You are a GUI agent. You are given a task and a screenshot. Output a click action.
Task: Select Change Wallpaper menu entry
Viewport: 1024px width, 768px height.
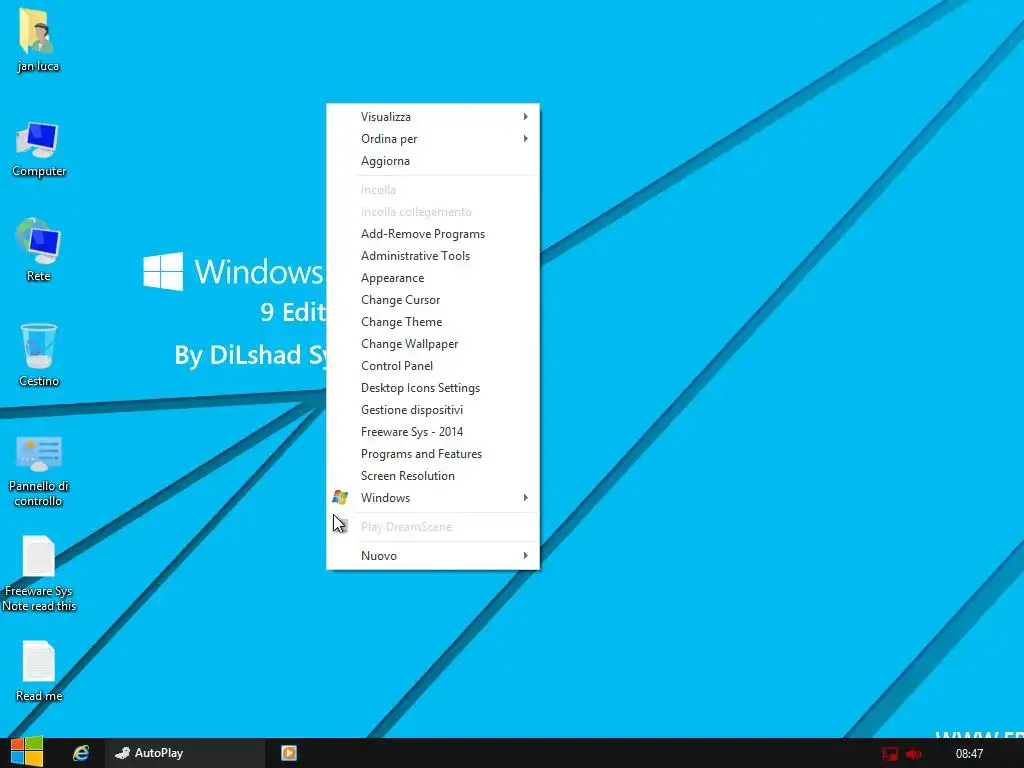(x=433, y=344)
